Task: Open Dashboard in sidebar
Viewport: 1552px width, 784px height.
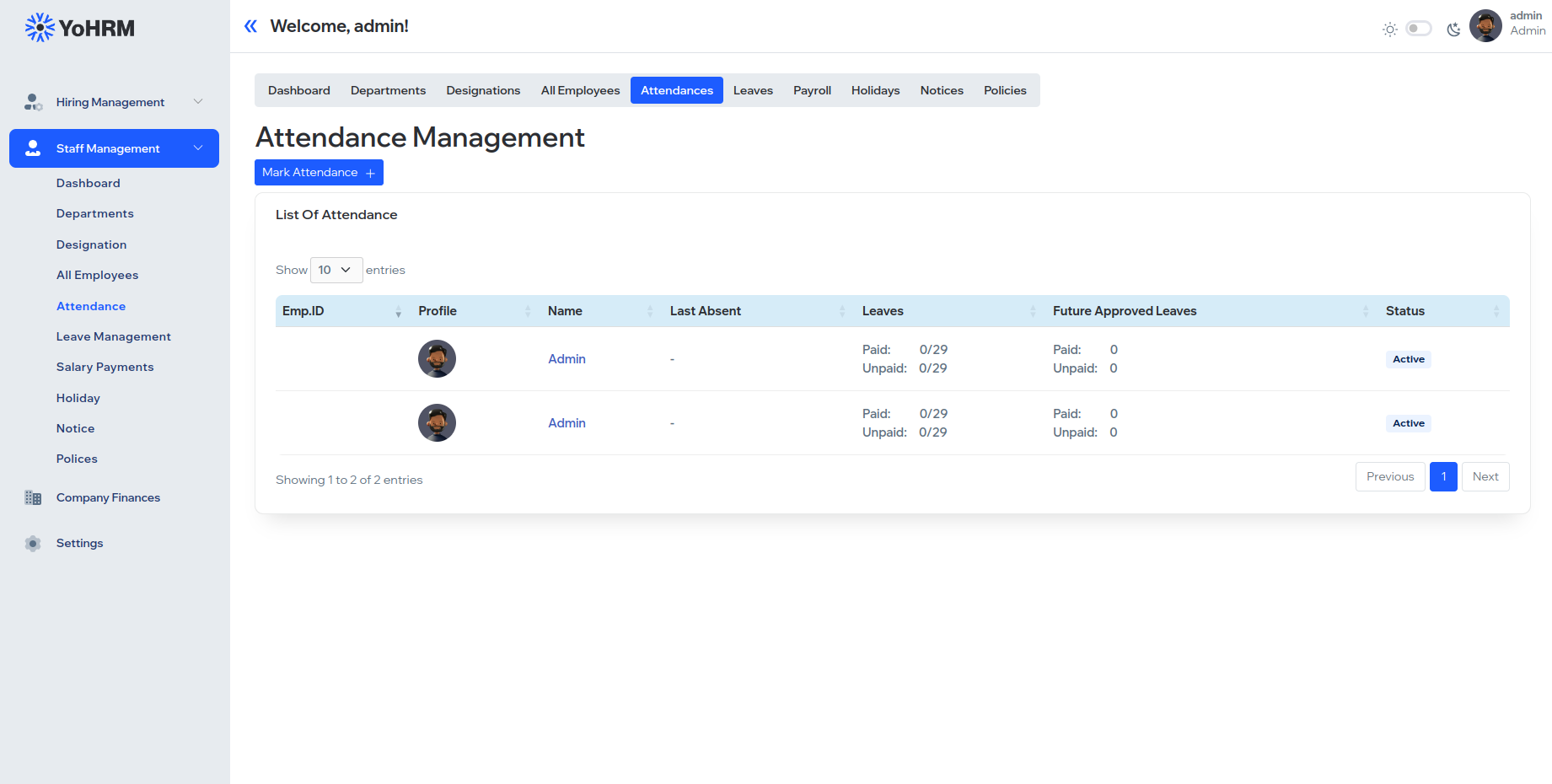Action: pos(89,183)
